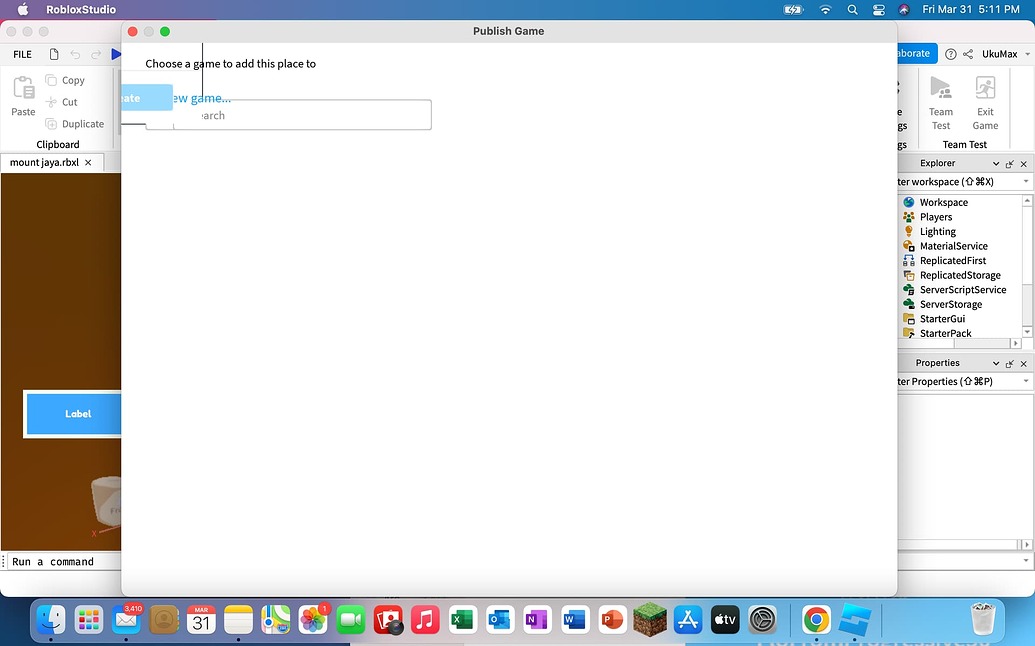Collapse the Properties panel chevron
1035x646 pixels.
click(995, 364)
